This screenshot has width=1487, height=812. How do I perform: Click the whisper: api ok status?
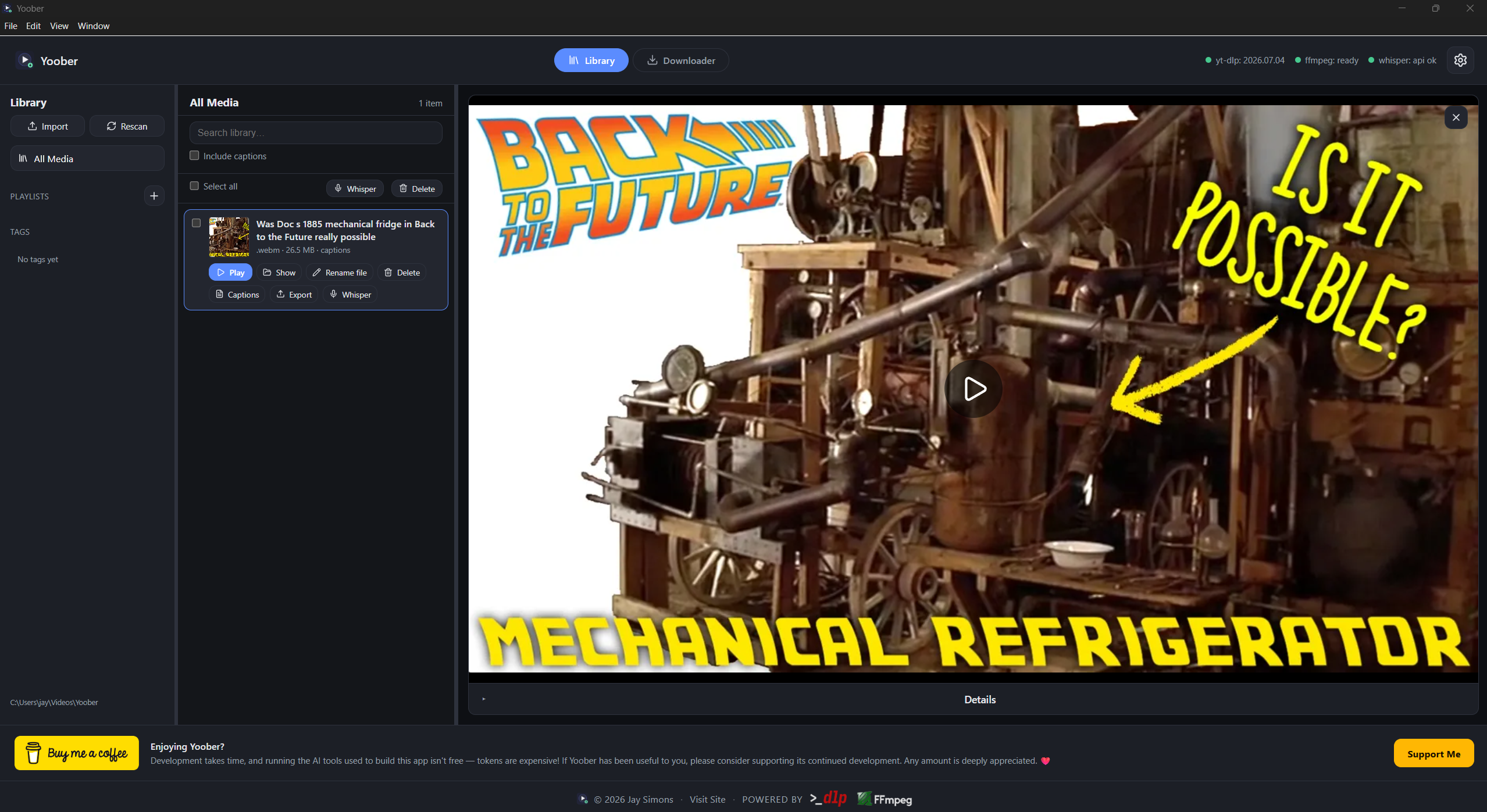1403,60
